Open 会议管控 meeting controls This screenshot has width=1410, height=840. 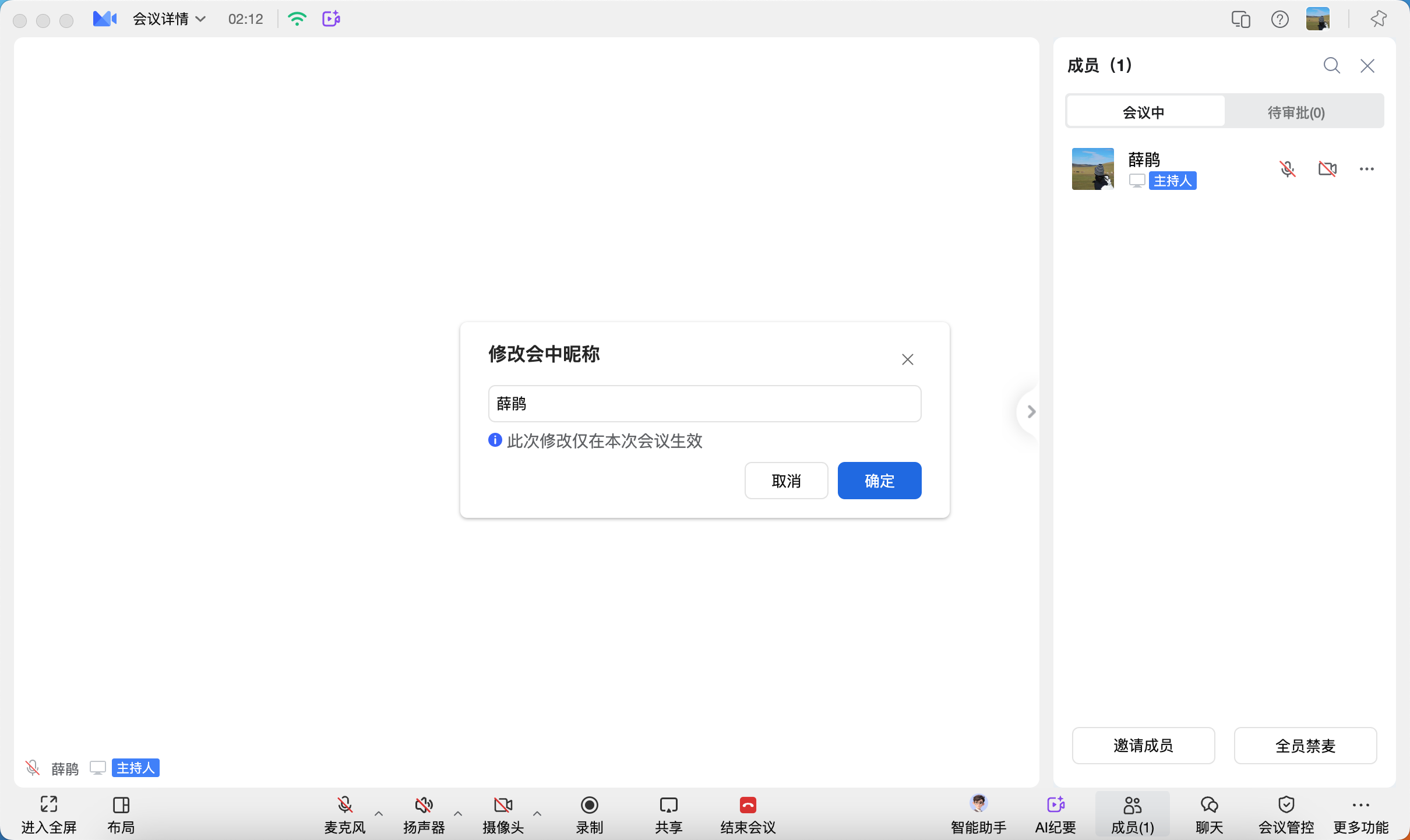tap(1286, 815)
